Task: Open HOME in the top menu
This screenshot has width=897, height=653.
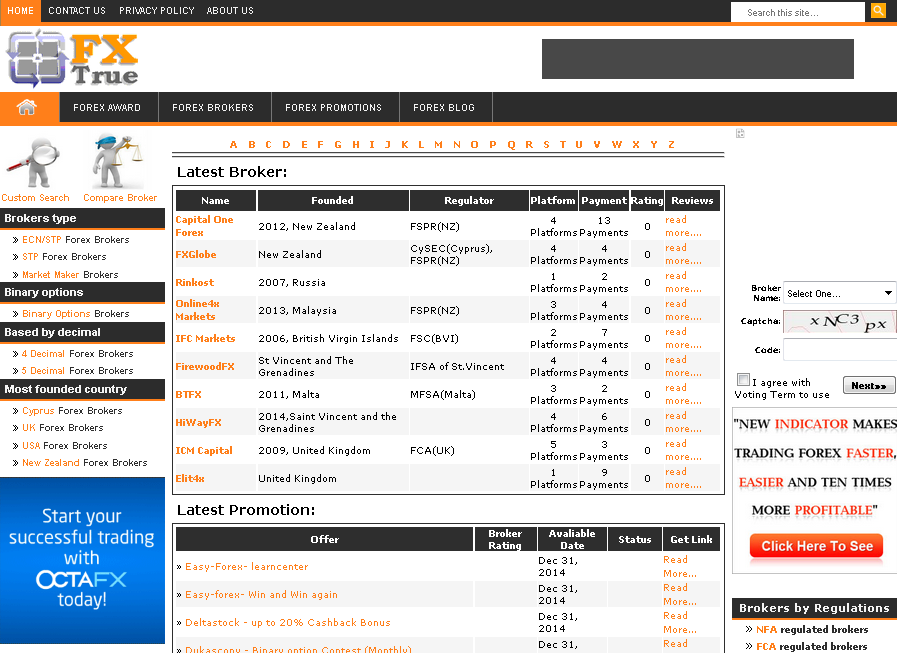Action: click(21, 11)
